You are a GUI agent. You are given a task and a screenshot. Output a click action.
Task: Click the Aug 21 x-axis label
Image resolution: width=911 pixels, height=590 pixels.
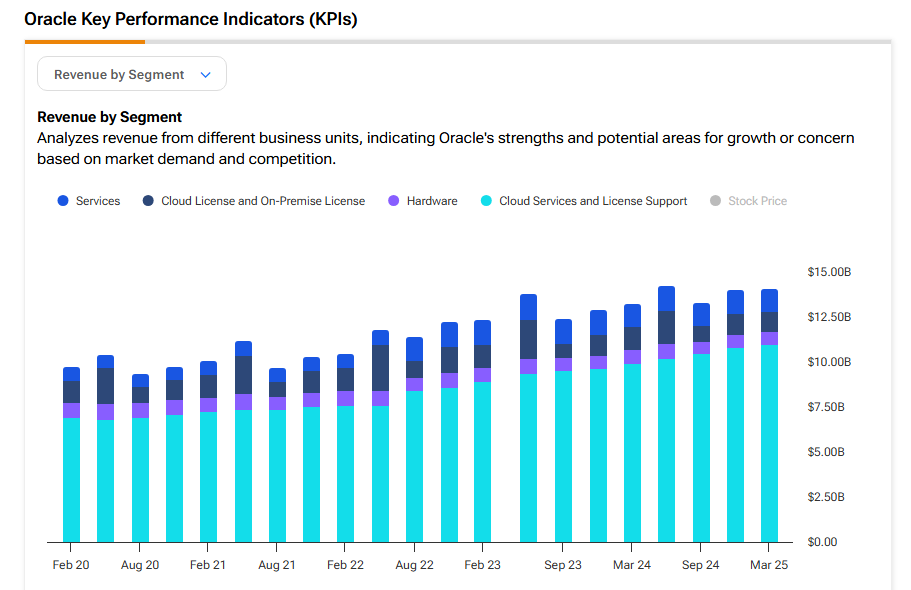point(277,565)
